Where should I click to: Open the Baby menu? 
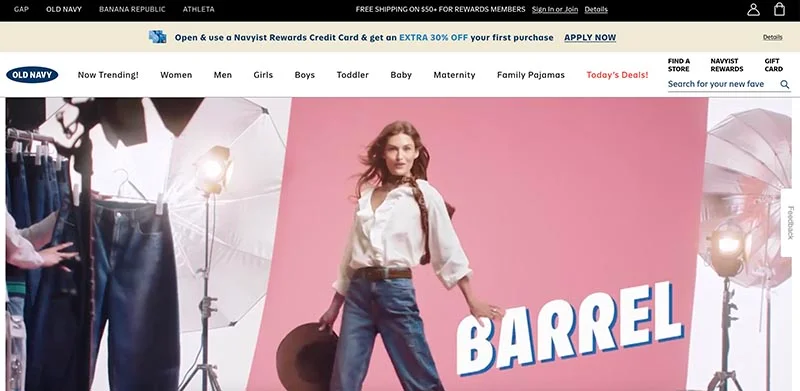[401, 75]
